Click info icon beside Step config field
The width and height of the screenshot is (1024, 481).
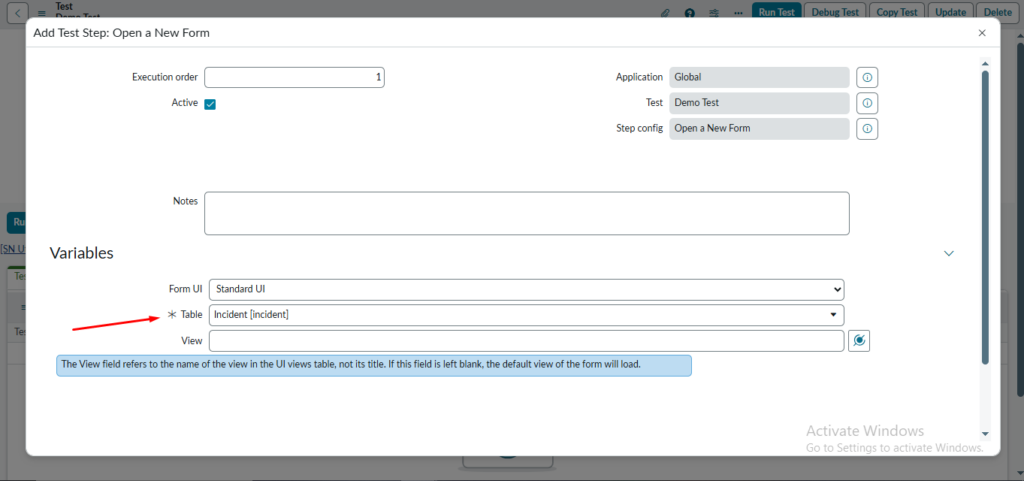pyautogui.click(x=867, y=129)
